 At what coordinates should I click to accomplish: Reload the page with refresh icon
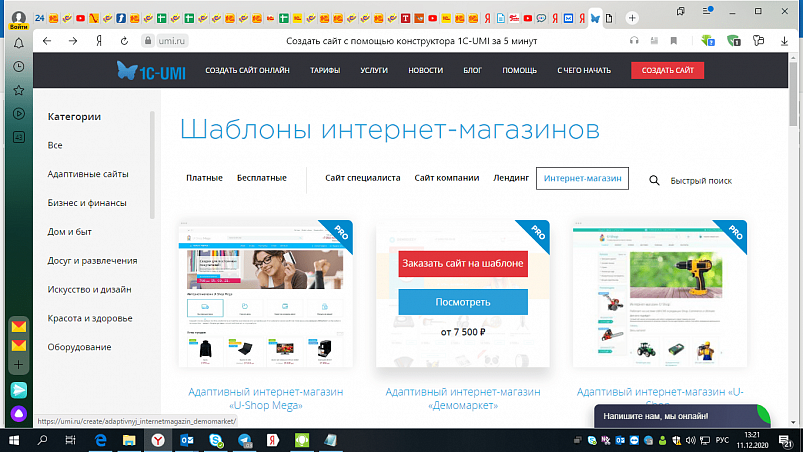124,41
